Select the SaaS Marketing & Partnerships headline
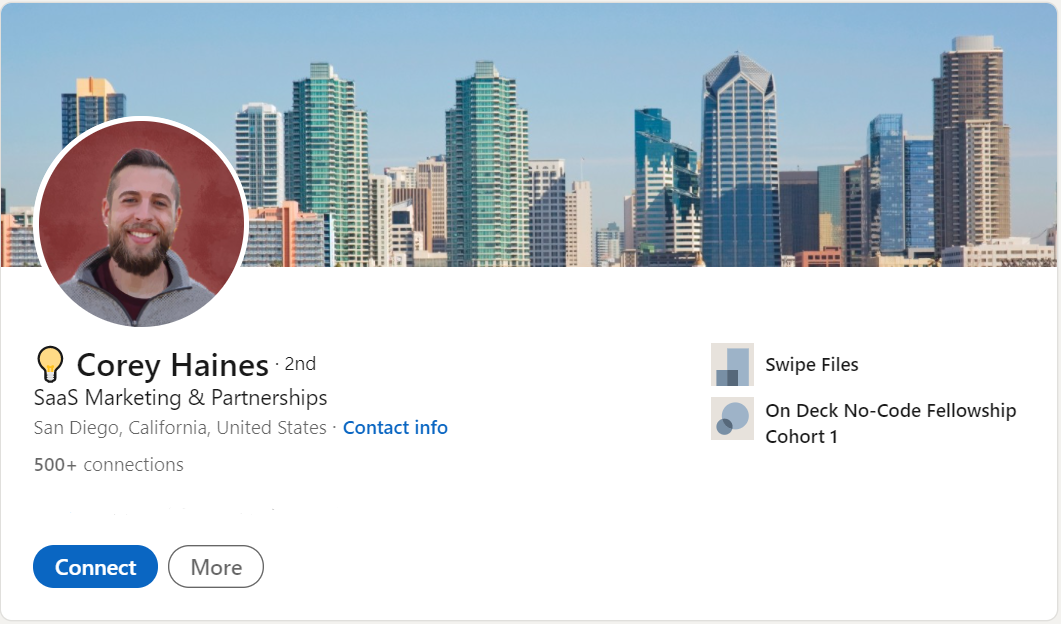Image resolution: width=1061 pixels, height=624 pixels. click(180, 398)
